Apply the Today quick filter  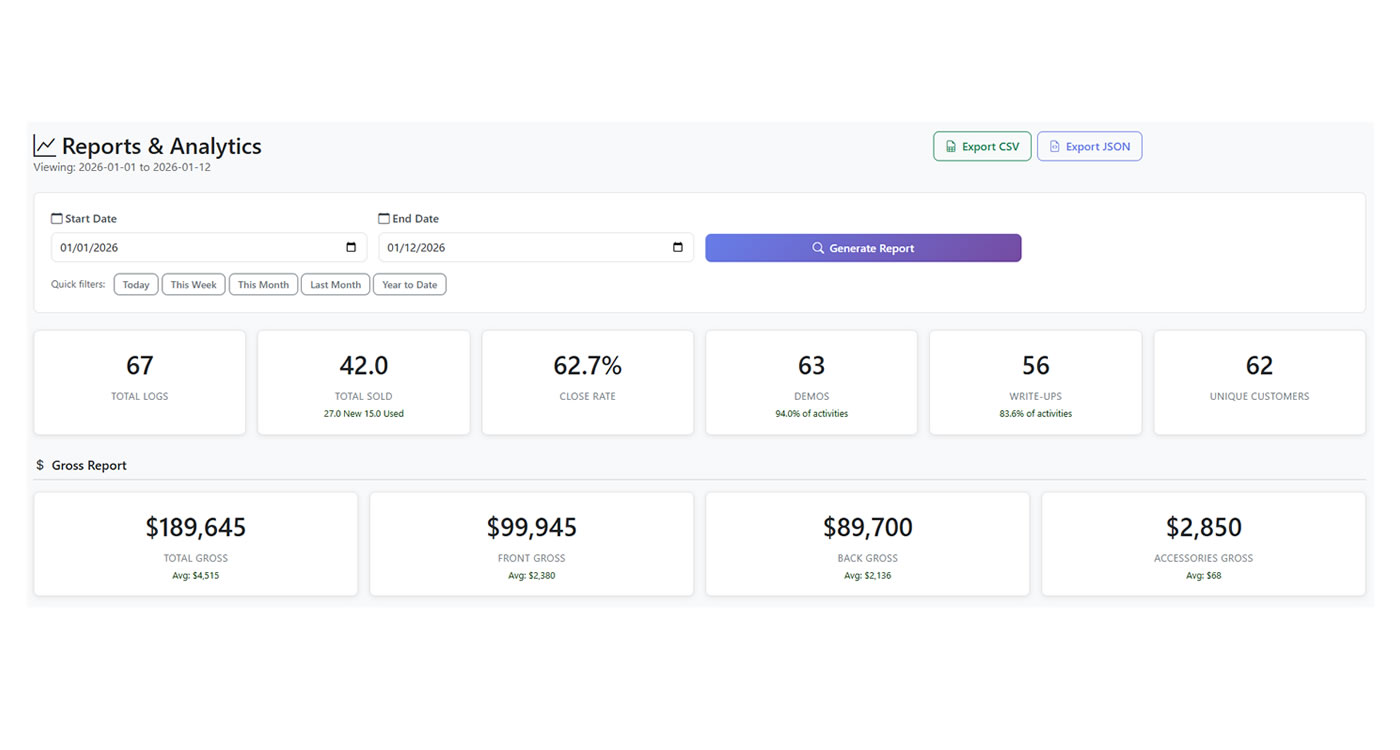136,284
